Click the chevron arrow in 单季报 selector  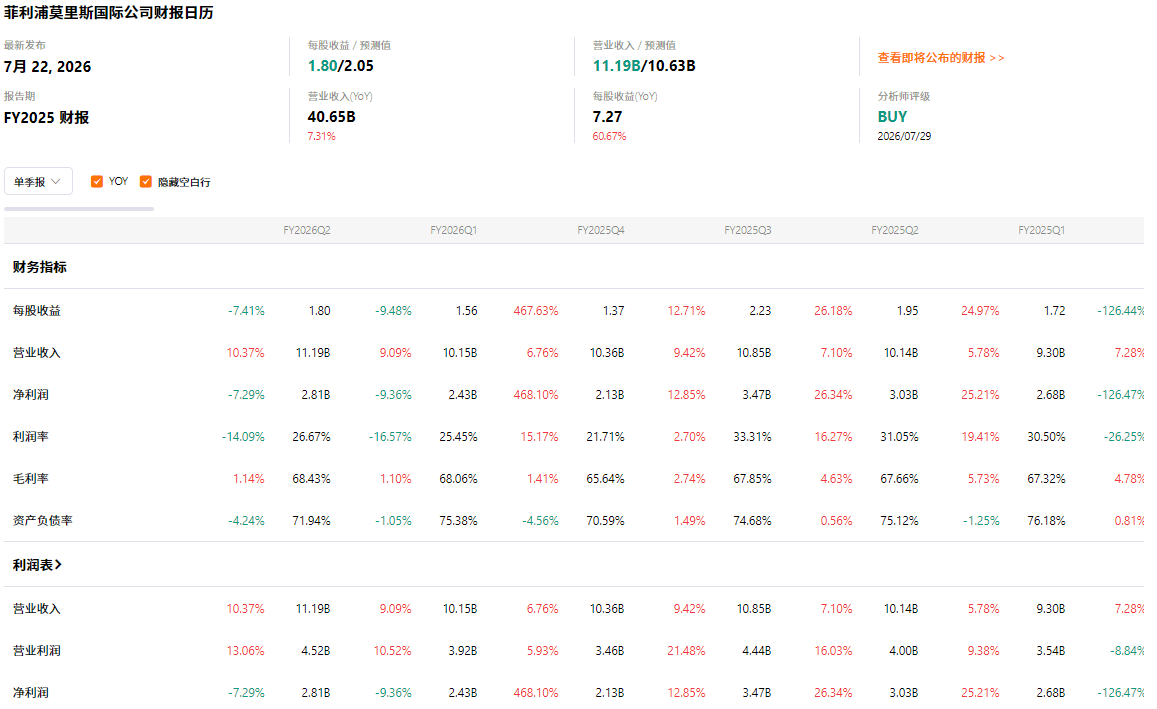click(x=56, y=181)
